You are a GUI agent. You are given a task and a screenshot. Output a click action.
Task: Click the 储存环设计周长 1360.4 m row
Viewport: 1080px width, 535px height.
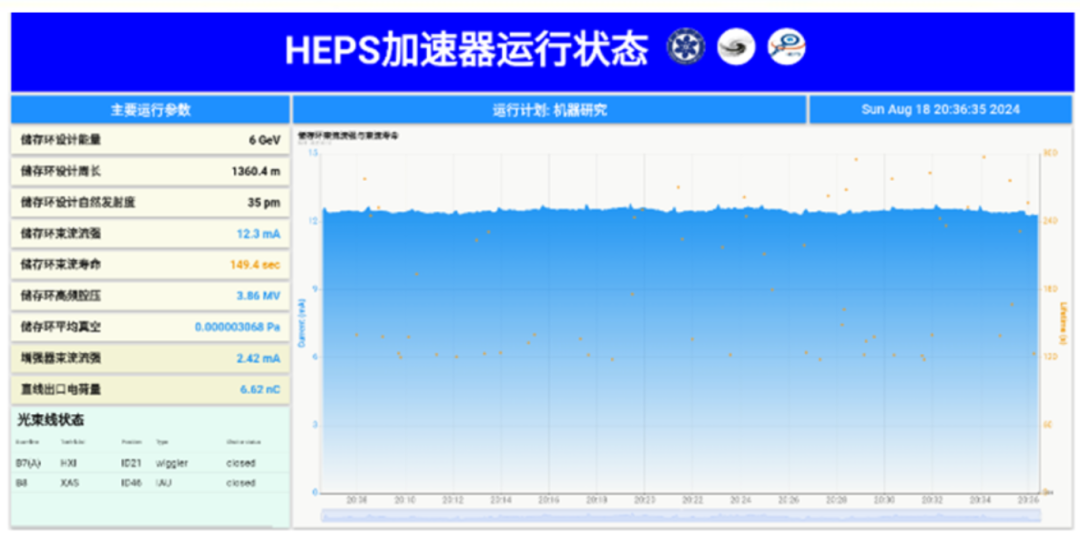pyautogui.click(x=150, y=172)
